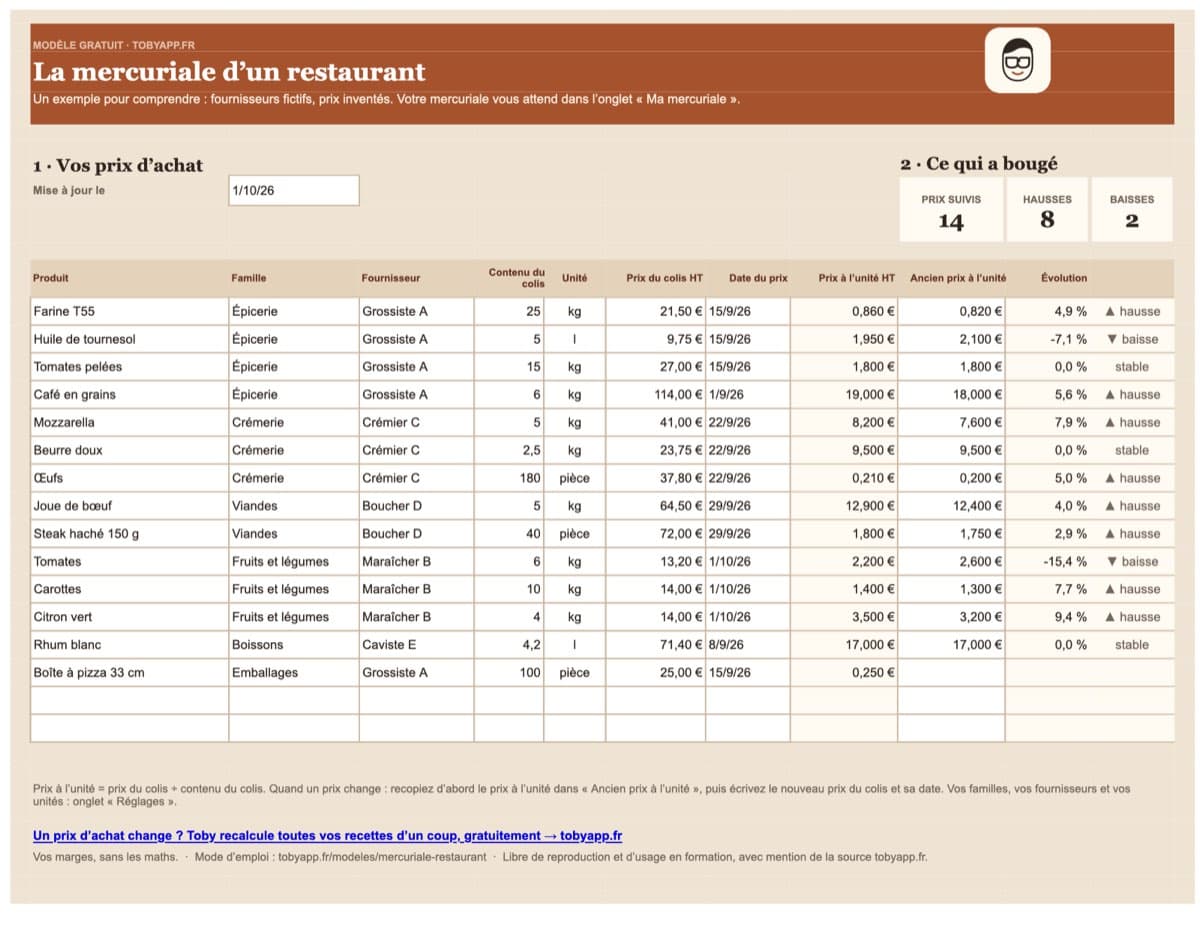Screen dimensions: 1200x931
Task: Click the 'Café en grains' product cell
Action: click(130, 394)
